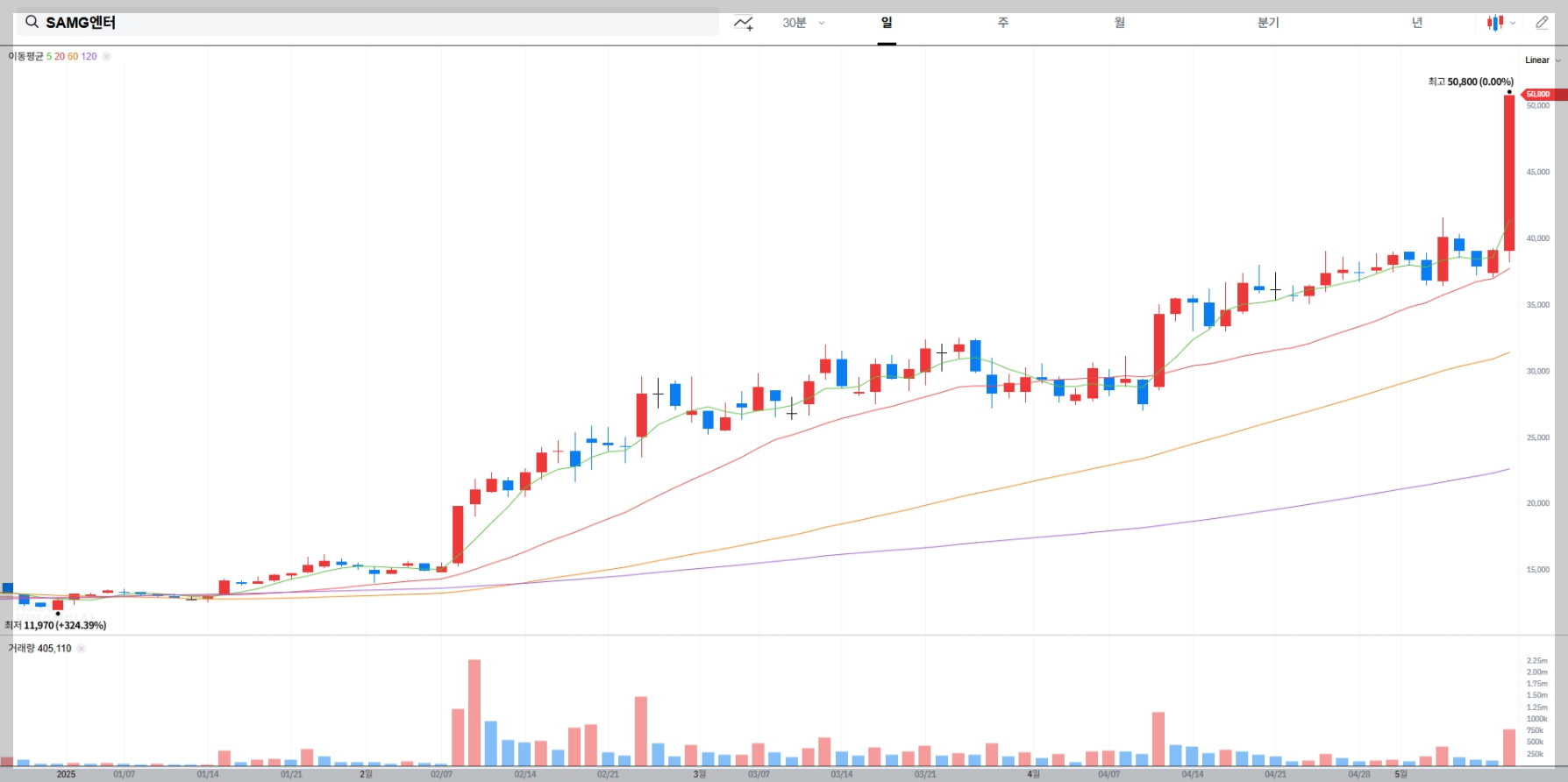Click the SAMG엔터 stock search field
The height and width of the screenshot is (782, 1568).
[367, 22]
